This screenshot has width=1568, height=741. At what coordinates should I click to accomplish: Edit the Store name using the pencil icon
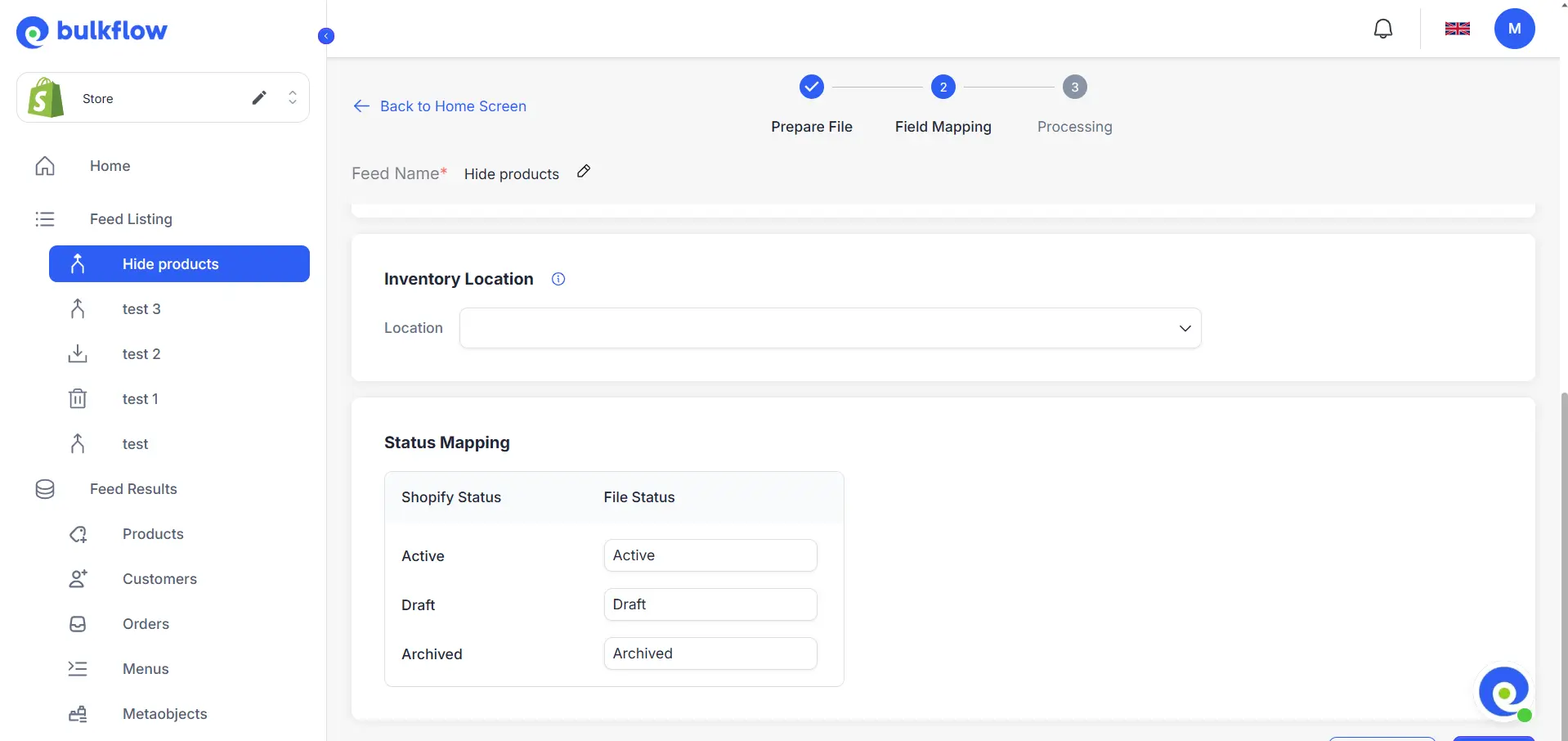(259, 97)
